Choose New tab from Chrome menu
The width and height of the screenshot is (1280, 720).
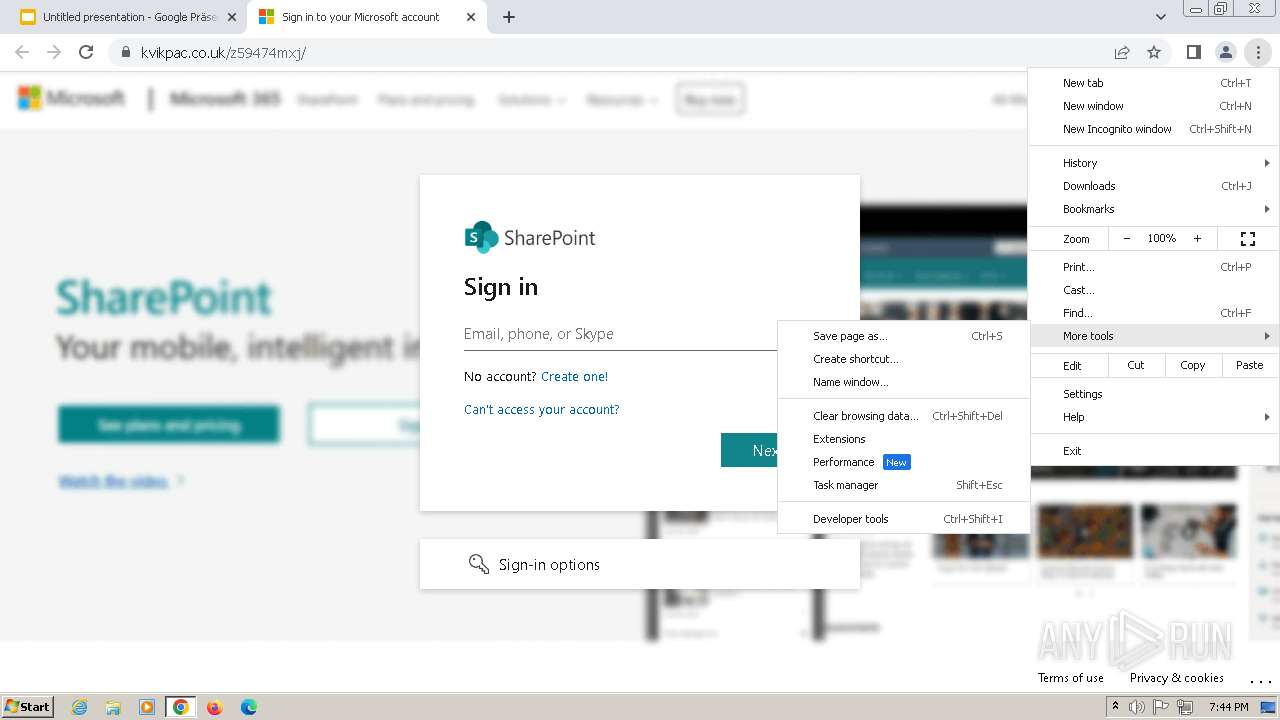[x=1154, y=83]
